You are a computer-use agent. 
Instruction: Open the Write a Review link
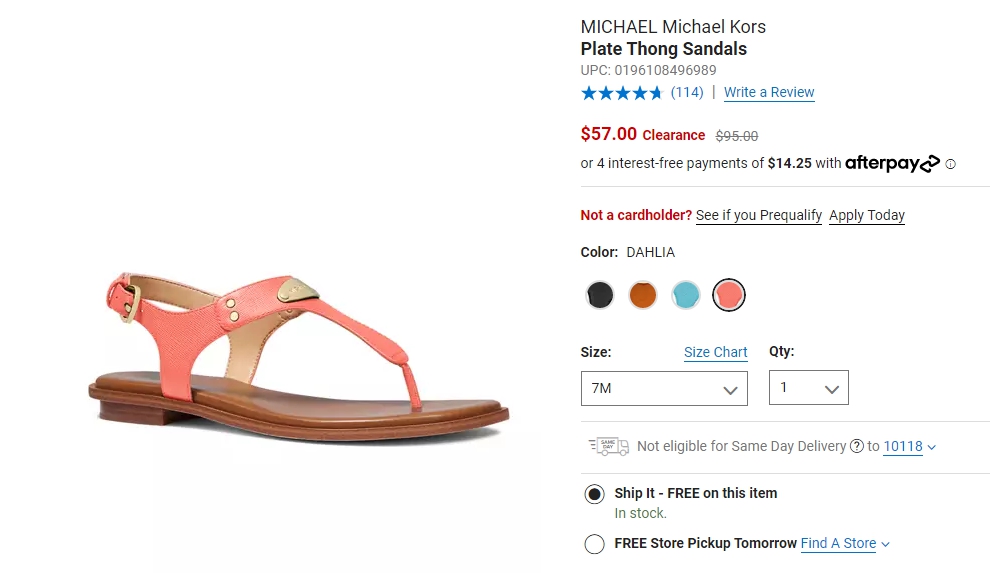[x=769, y=92]
